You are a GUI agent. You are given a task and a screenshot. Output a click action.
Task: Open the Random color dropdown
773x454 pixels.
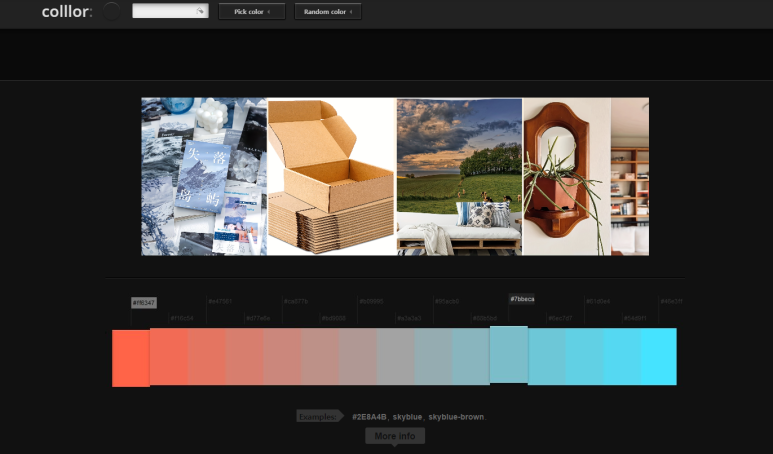328,11
